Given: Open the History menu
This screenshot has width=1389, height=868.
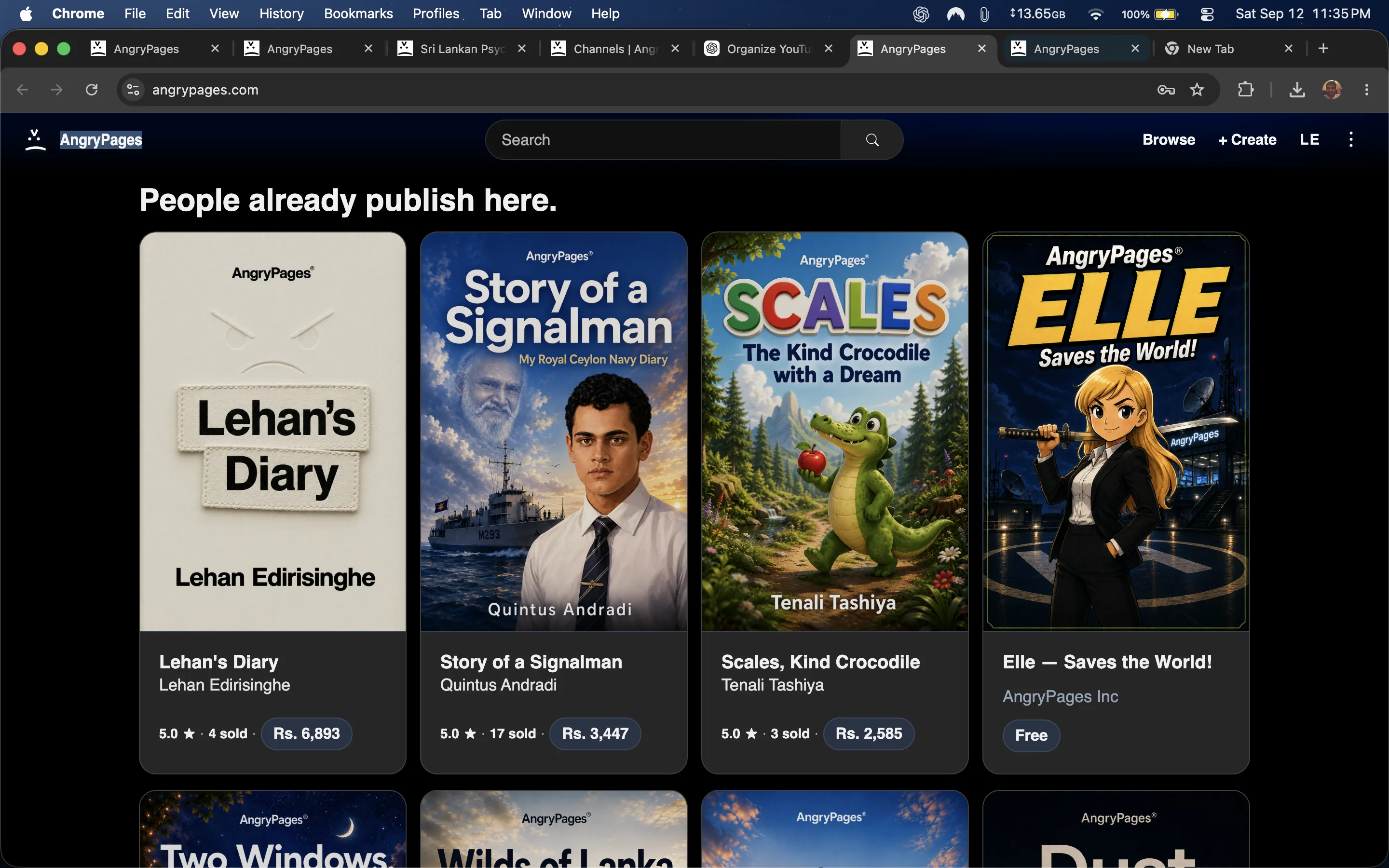Looking at the screenshot, I should coord(281,14).
